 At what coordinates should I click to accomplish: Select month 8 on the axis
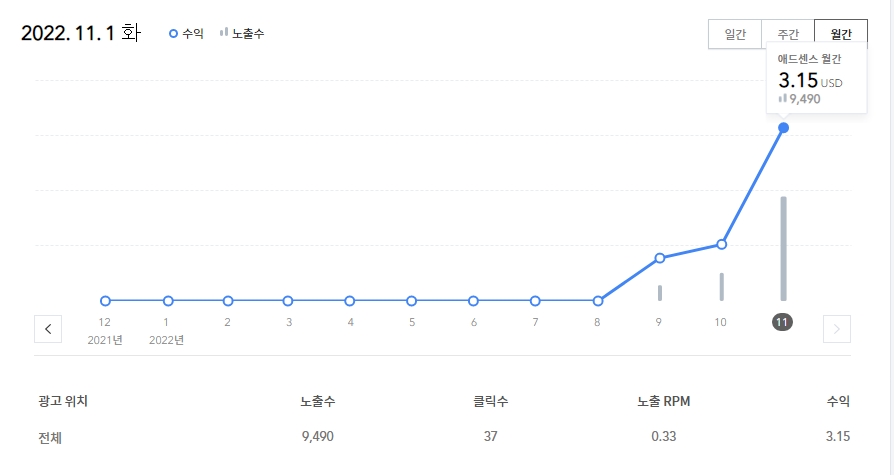pos(597,322)
